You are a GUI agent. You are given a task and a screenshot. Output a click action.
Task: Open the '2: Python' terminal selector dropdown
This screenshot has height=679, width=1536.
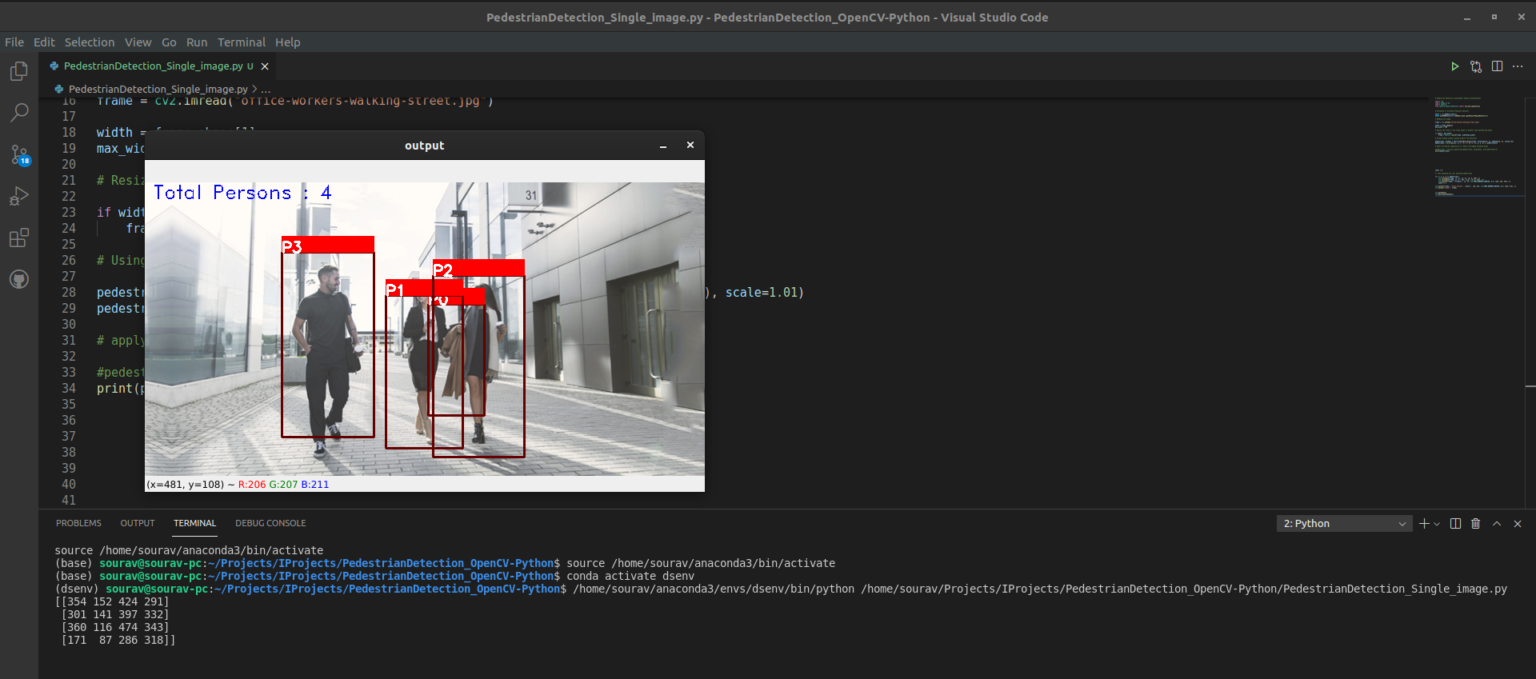point(1345,523)
